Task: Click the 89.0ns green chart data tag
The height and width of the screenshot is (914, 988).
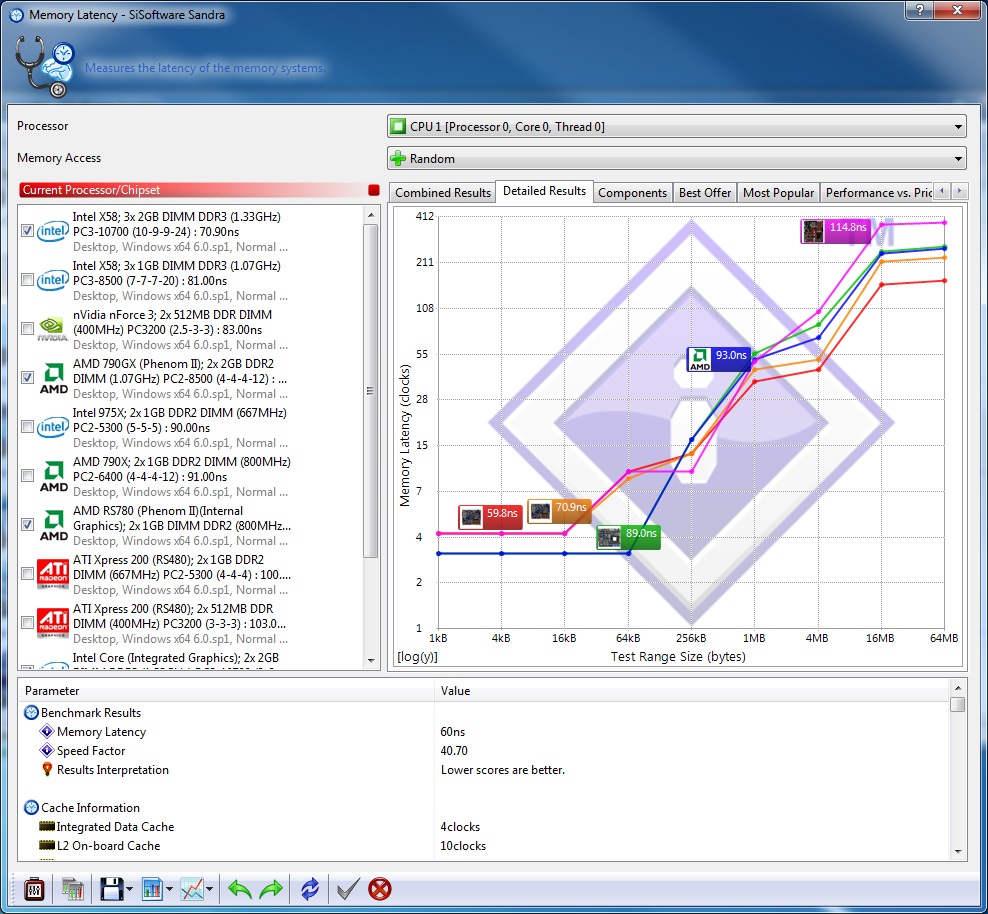Action: (628, 537)
